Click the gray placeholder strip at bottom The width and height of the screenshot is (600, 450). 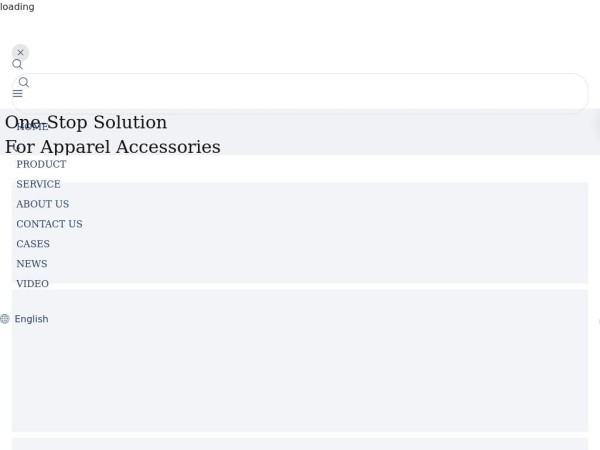300,443
